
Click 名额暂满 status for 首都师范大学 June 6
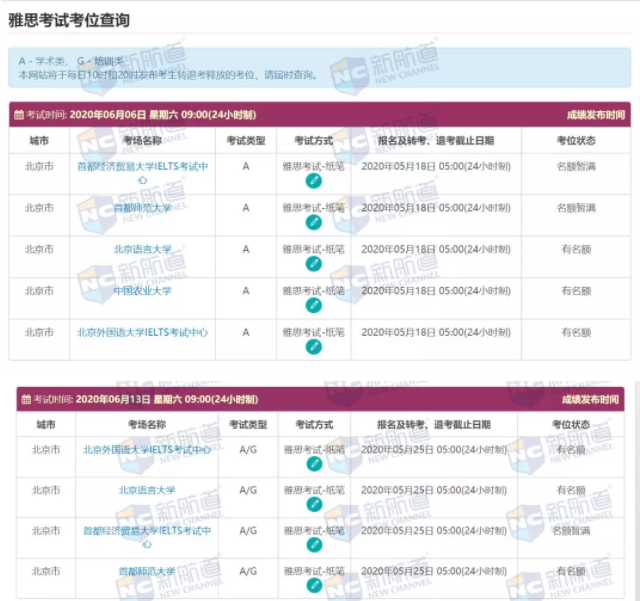pyautogui.click(x=576, y=208)
